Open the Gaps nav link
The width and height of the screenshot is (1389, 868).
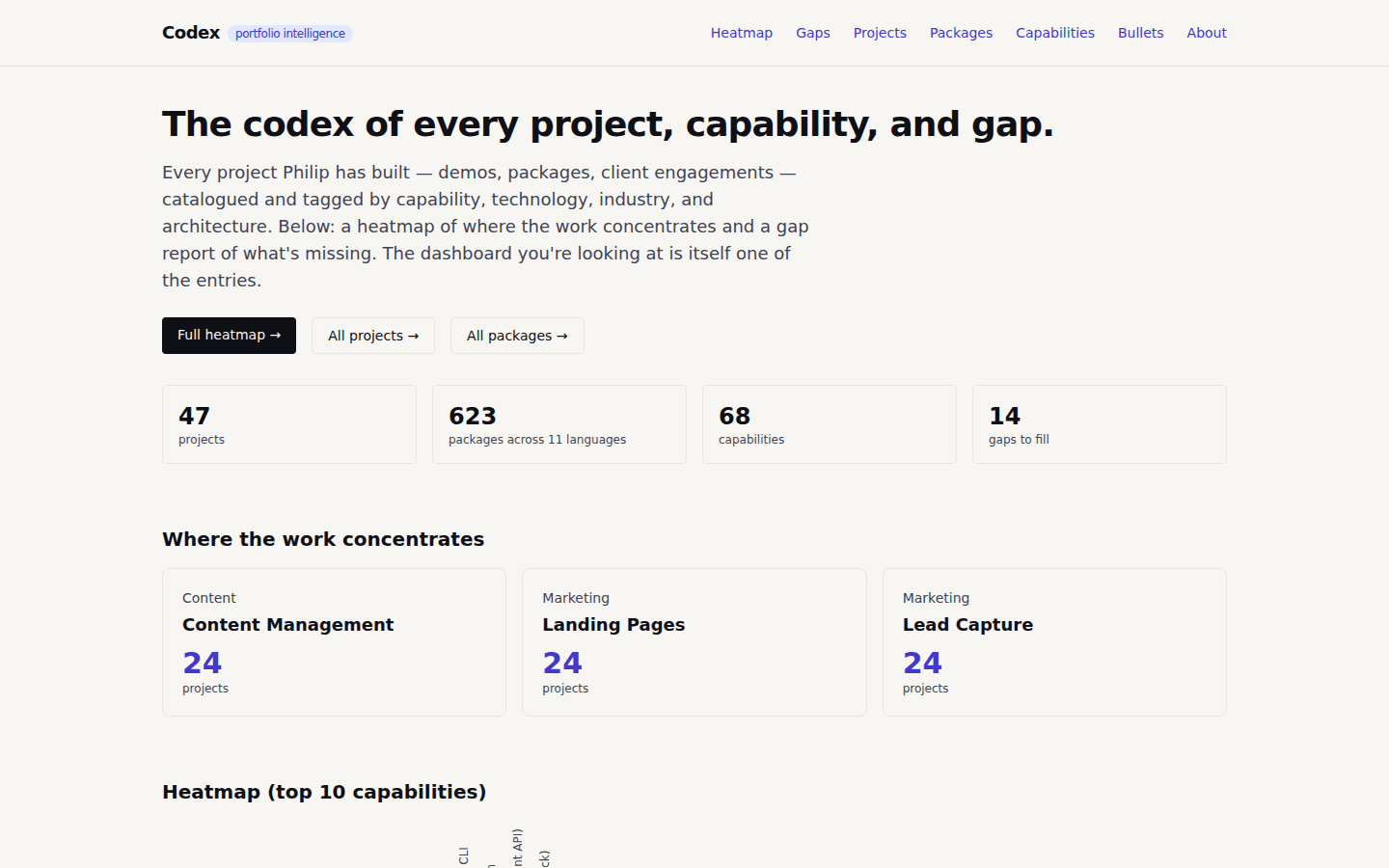[x=813, y=33]
